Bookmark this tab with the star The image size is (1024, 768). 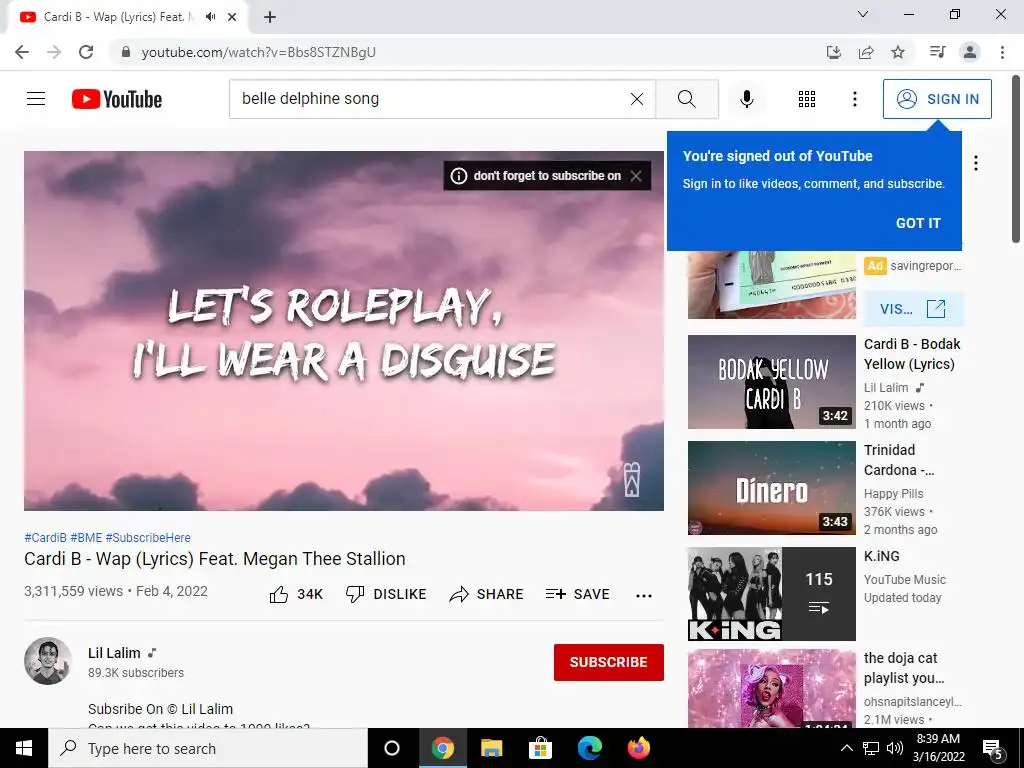click(898, 52)
